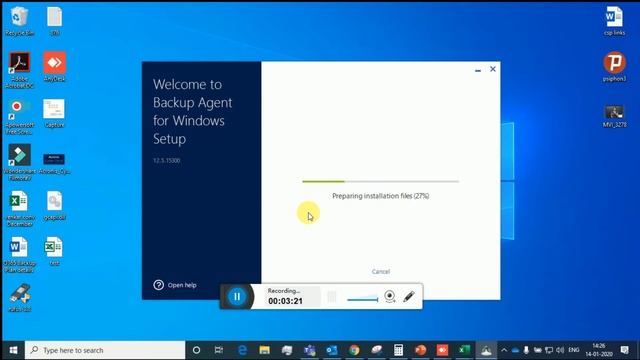Viewport: 640px width, 360px height.
Task: Select O365 Backup Plan details Word file
Action: coord(19,255)
